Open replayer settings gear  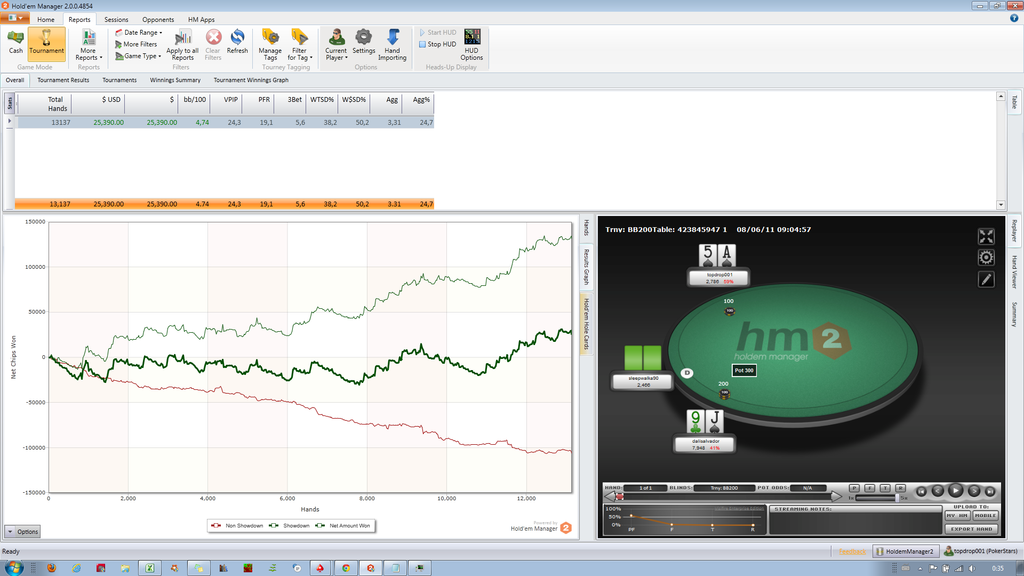pos(986,258)
